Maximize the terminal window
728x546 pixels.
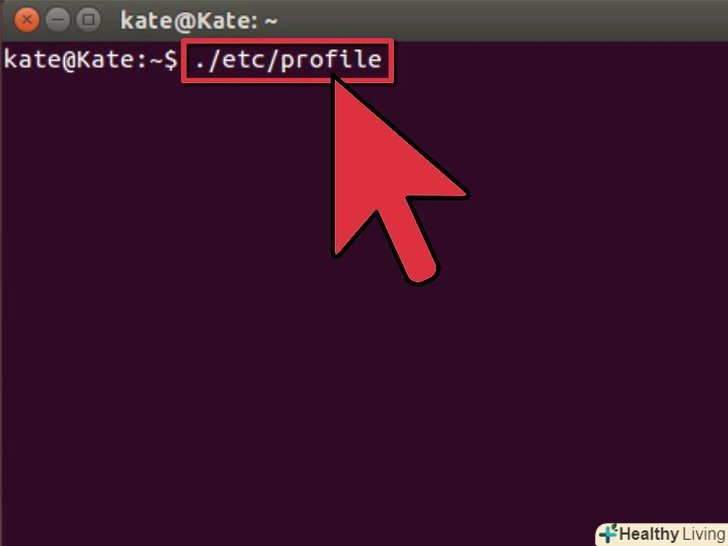point(89,20)
